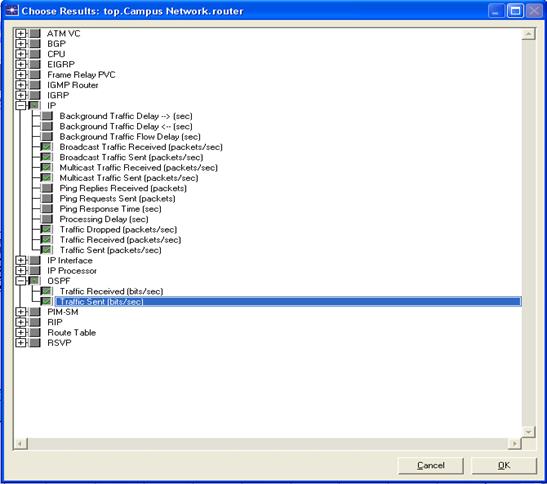This screenshot has height=484, width=547.
Task: Collapse the IP tree node
Action: tap(21, 105)
